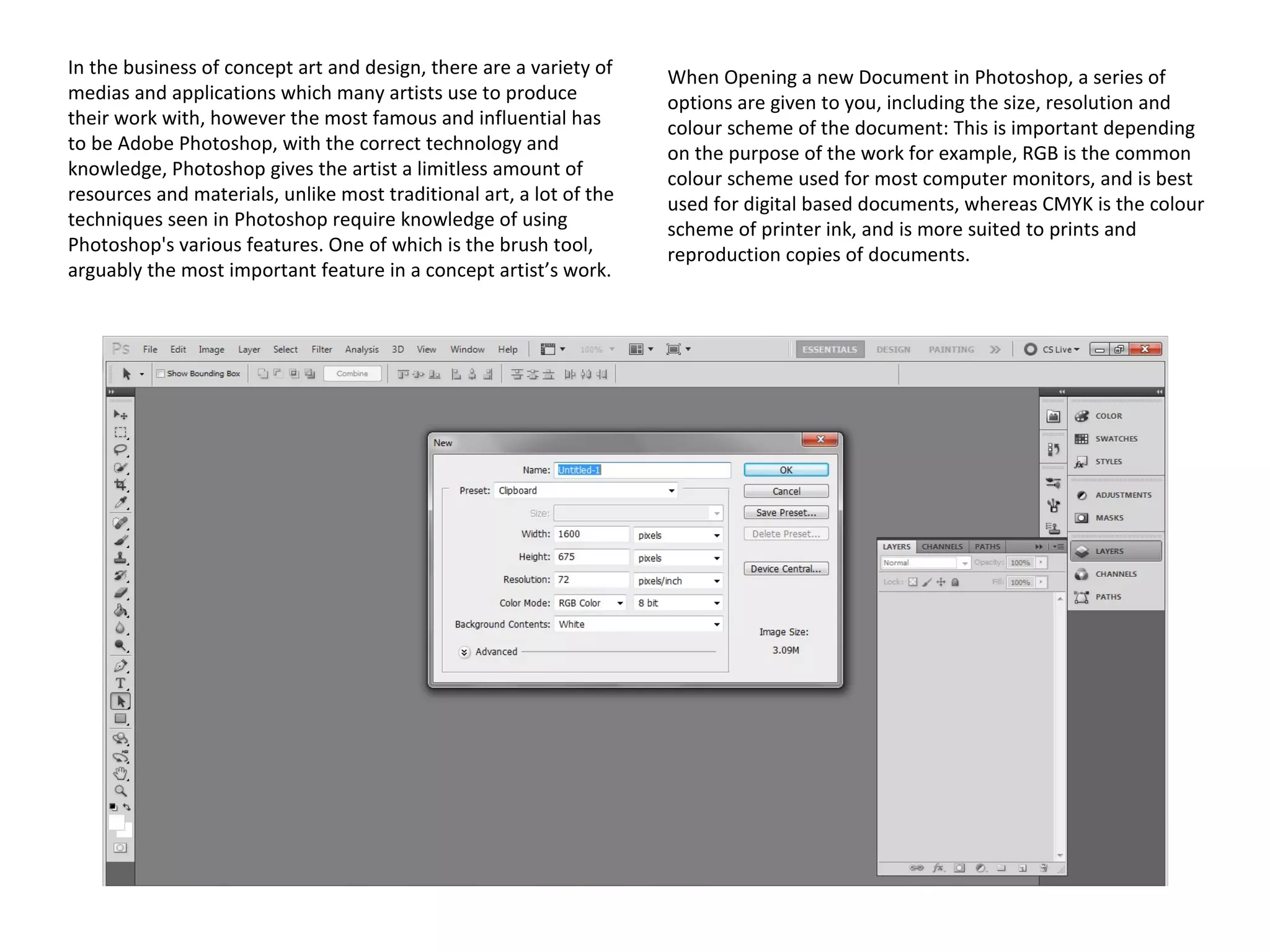This screenshot has height=952, width=1270.
Task: Open Color Mode RGB Color dropdown
Action: click(x=590, y=603)
